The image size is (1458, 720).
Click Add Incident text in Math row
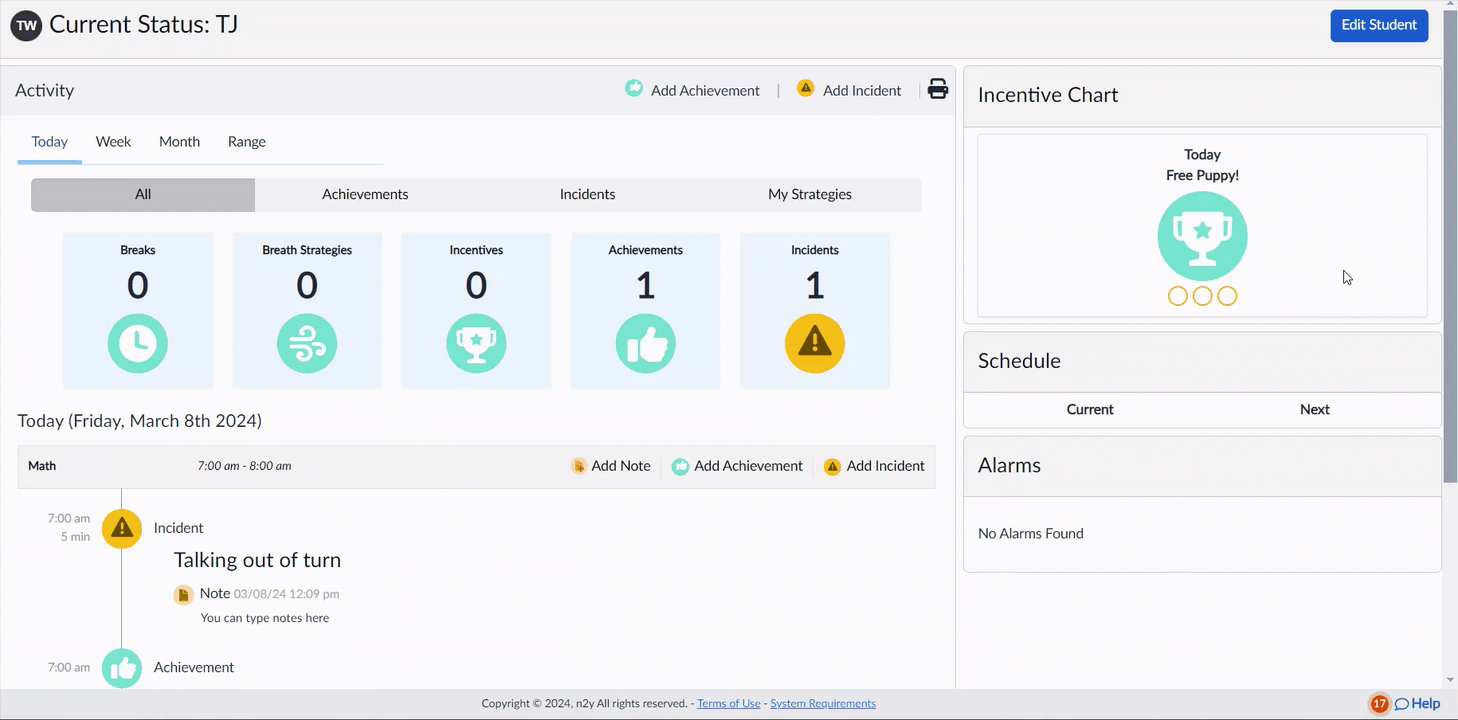(x=885, y=466)
